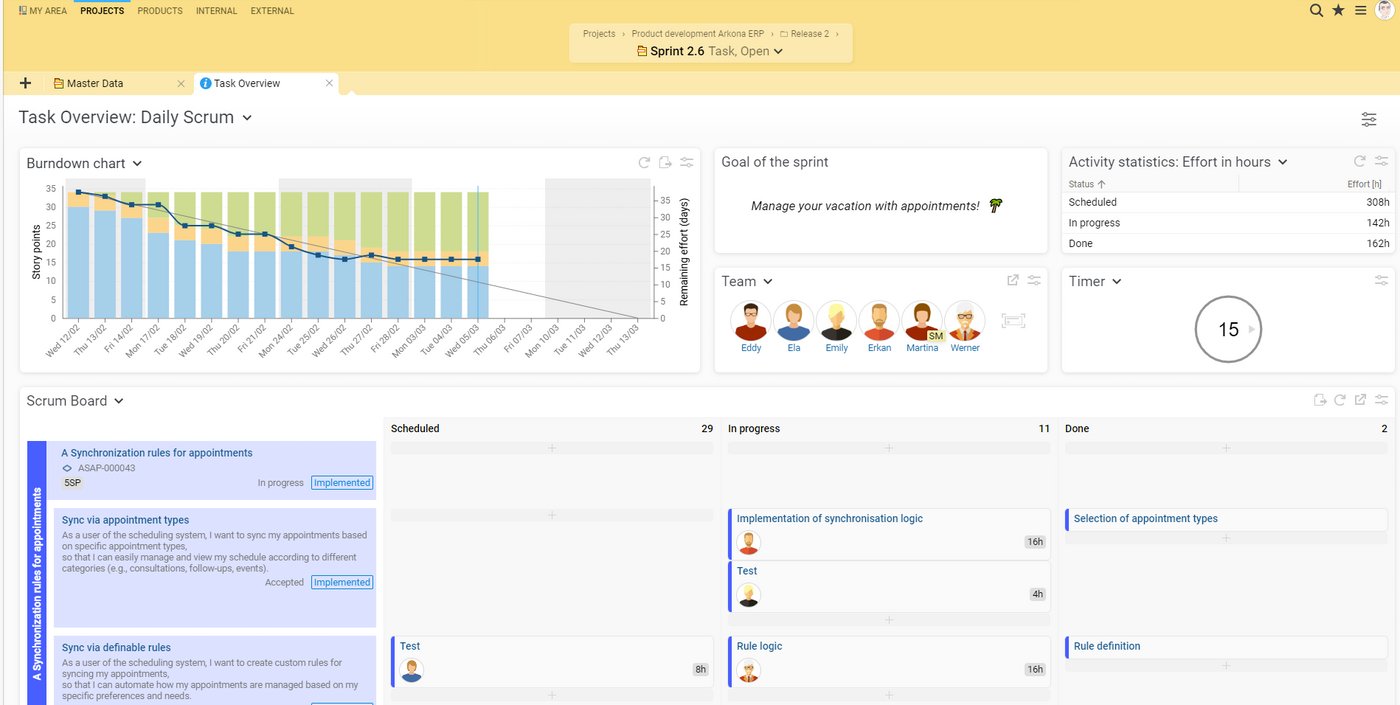Refresh the Activity statistics panel
The height and width of the screenshot is (705, 1400).
pyautogui.click(x=1360, y=161)
